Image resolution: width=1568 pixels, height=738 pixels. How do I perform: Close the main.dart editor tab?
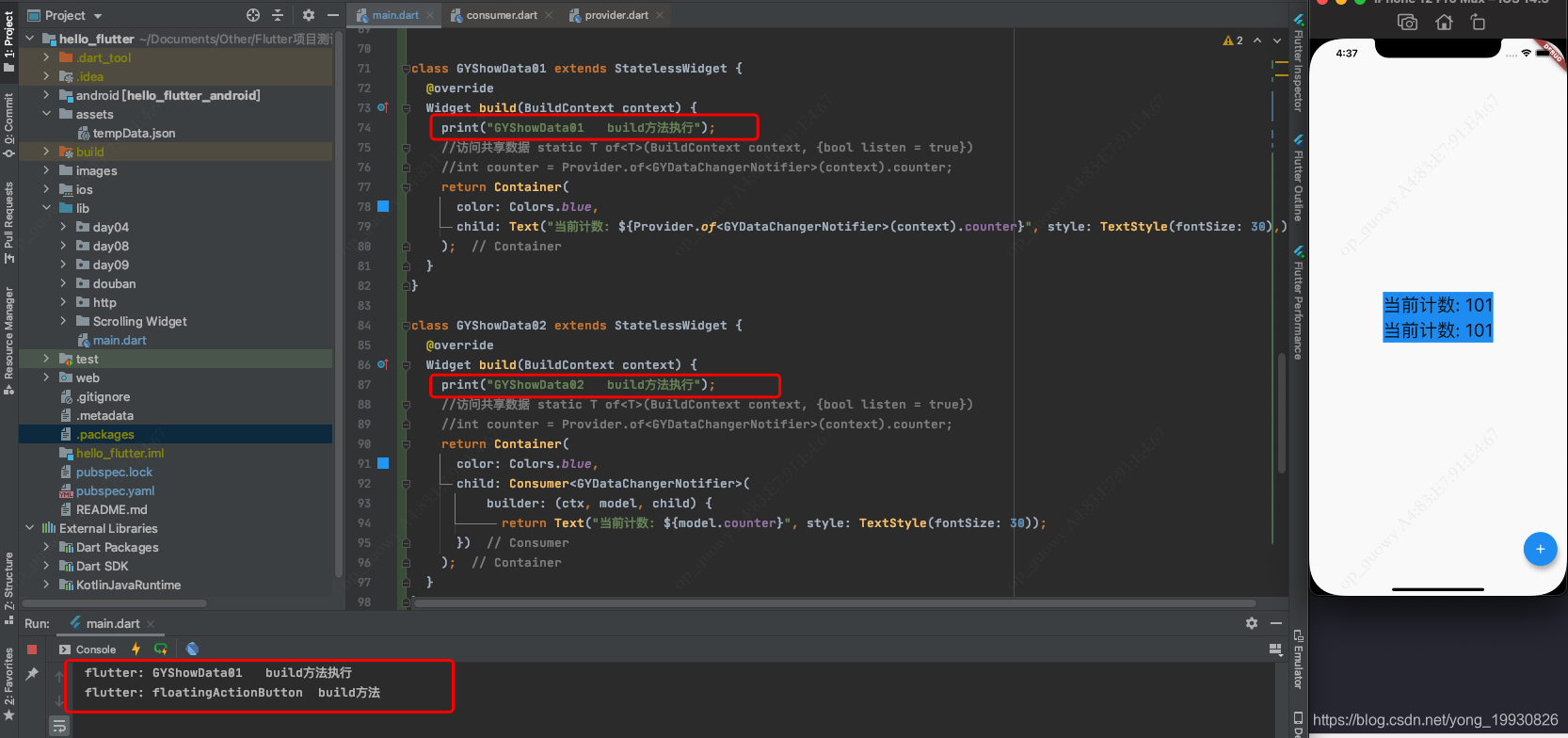[x=430, y=15]
